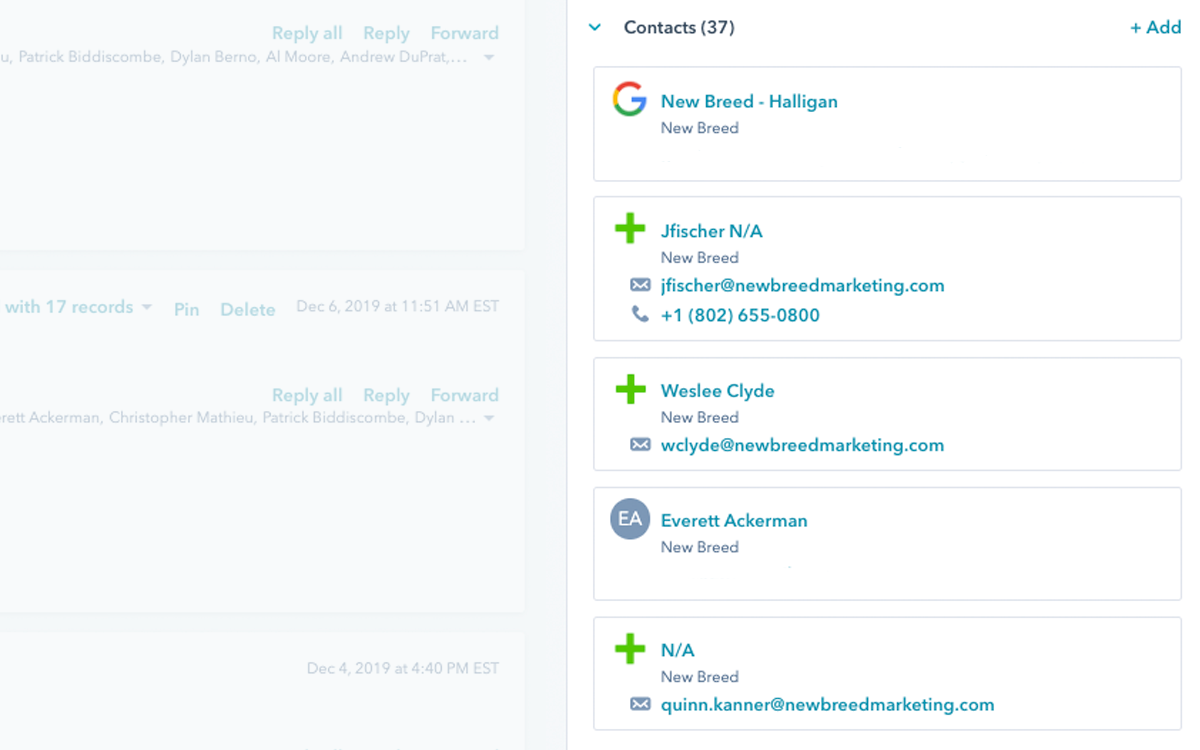Click the green plus avatar beside Weslee Clyde
Image resolution: width=1200 pixels, height=750 pixels.
pos(630,390)
